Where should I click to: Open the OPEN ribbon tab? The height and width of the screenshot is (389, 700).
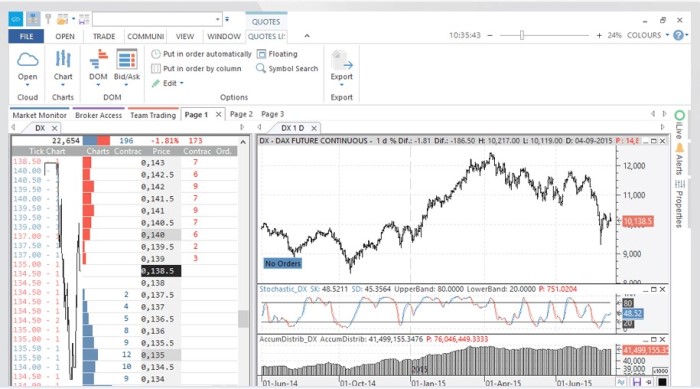65,37
